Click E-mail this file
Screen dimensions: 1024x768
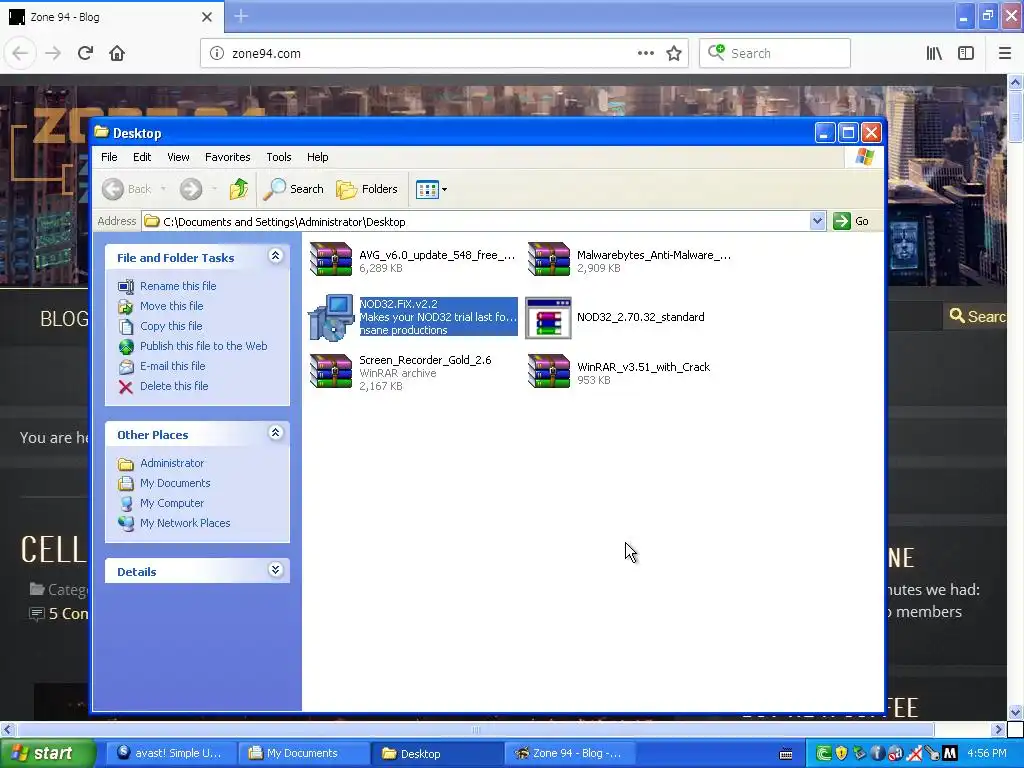click(x=172, y=366)
